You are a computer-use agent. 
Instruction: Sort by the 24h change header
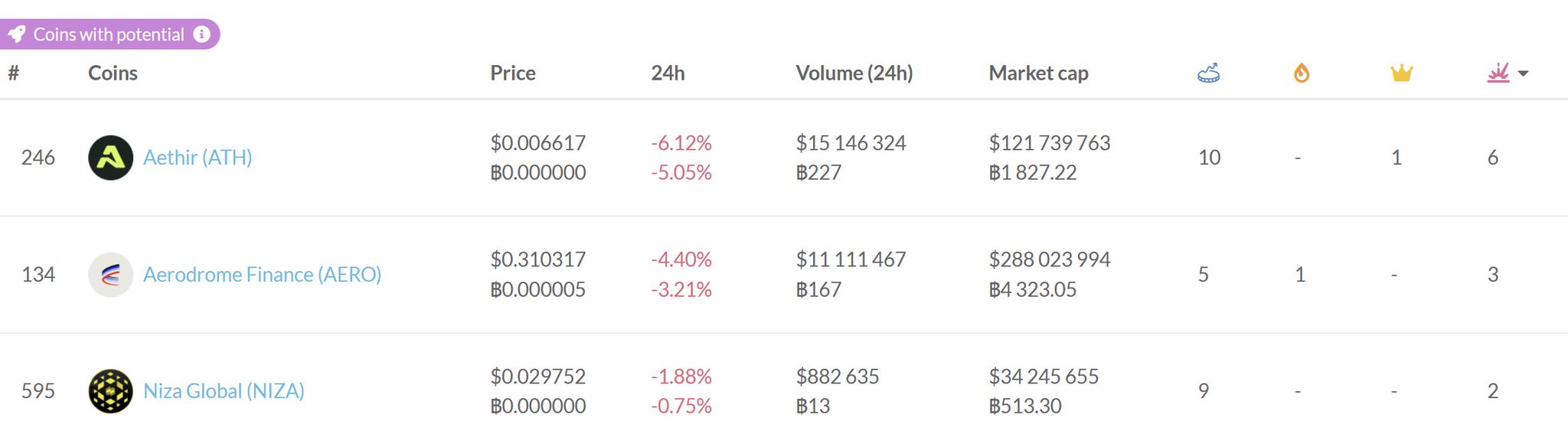click(668, 73)
